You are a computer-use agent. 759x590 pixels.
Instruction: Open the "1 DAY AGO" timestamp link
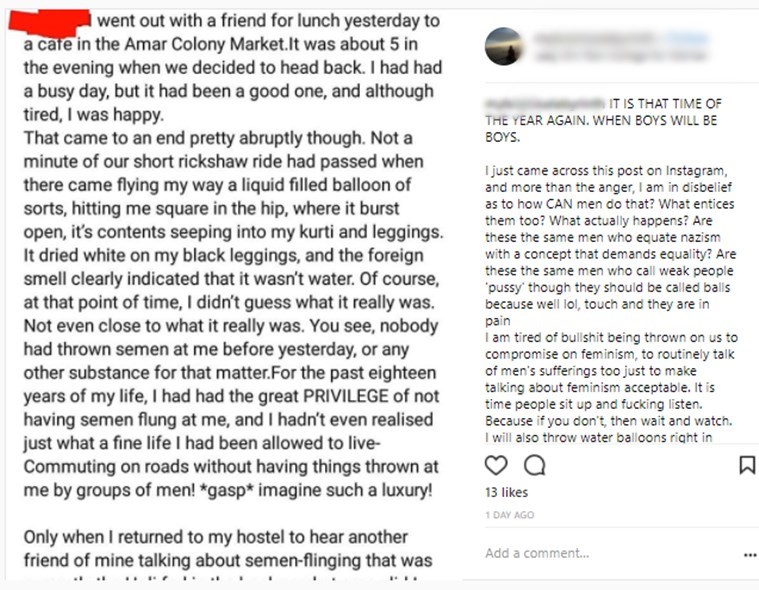[510, 515]
